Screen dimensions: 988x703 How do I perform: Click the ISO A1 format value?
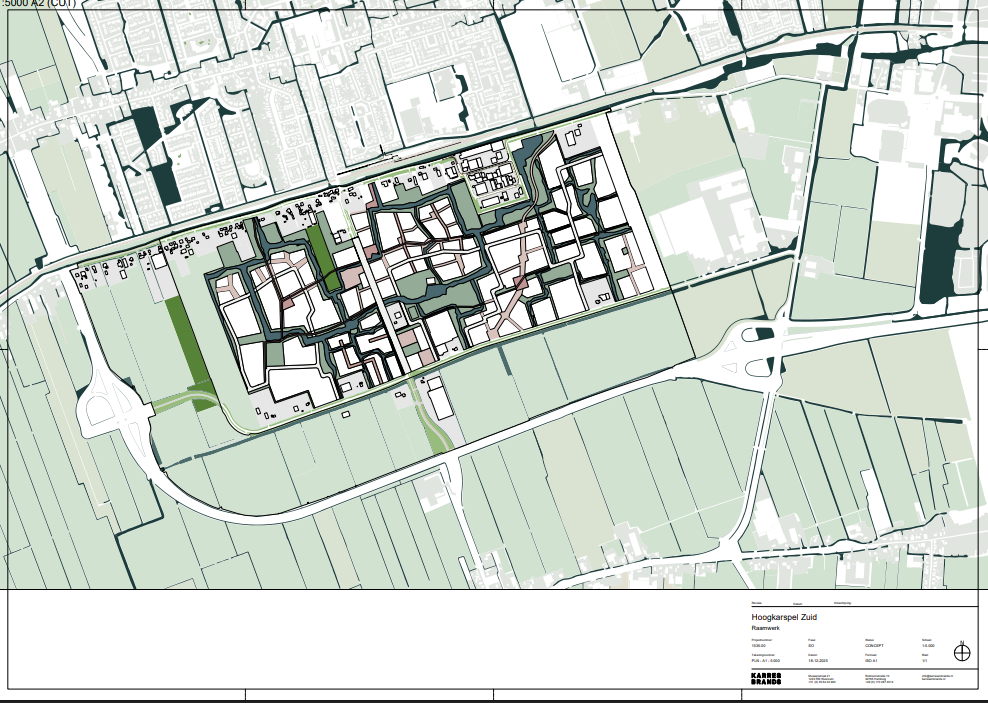coord(873,661)
